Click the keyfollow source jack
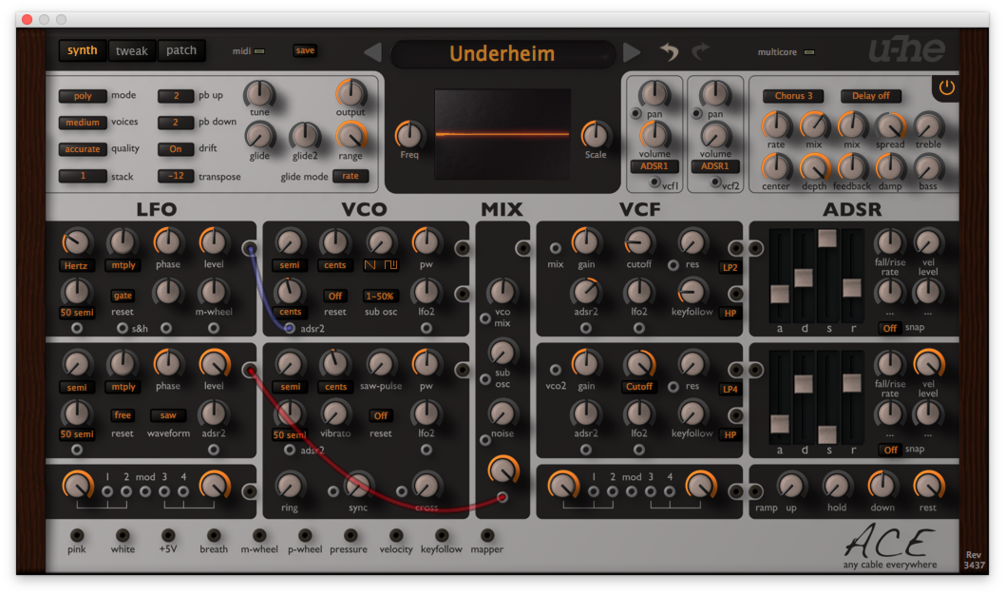1005x595 pixels. [x=441, y=535]
